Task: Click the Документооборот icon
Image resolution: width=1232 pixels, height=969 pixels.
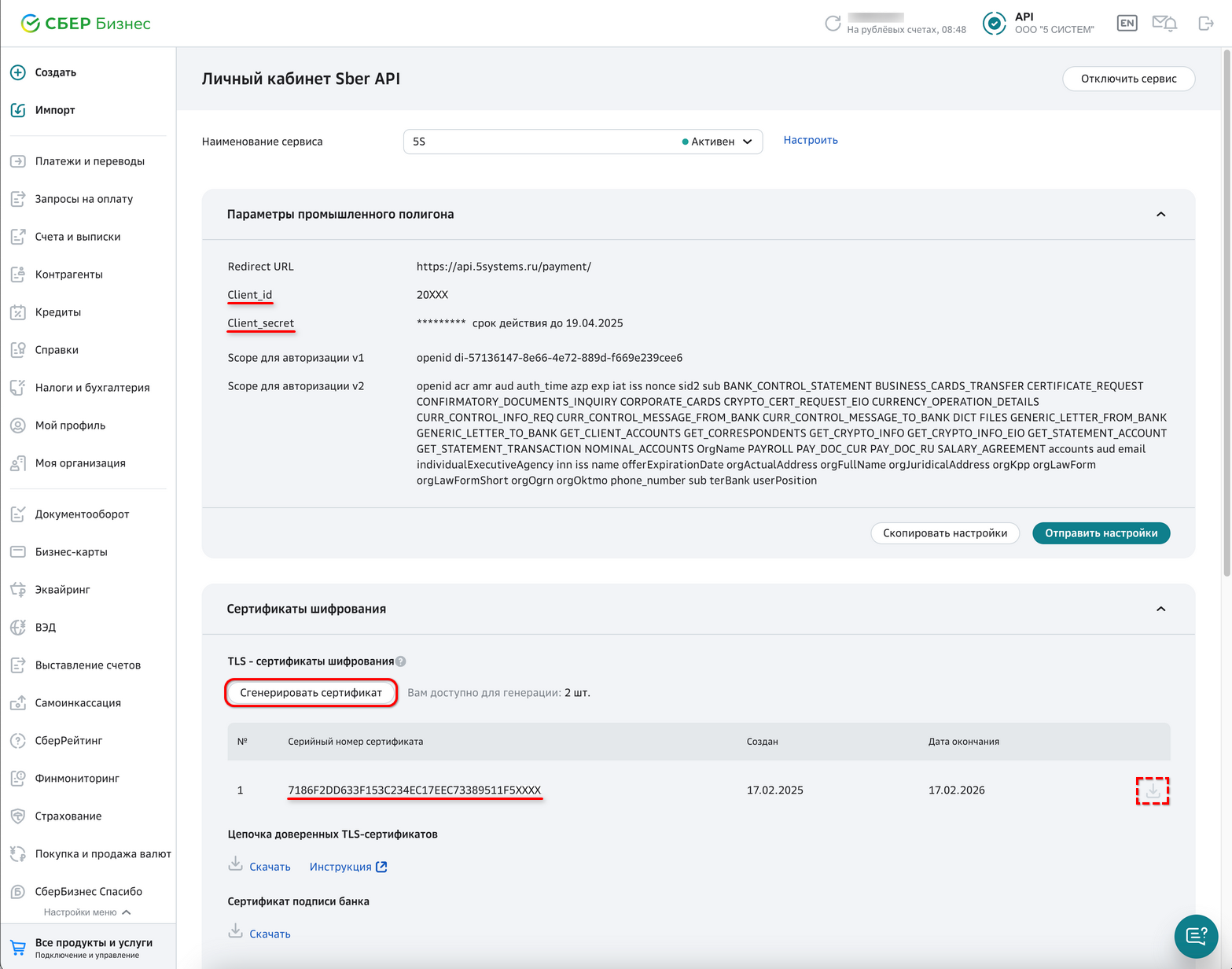Action: tap(18, 514)
